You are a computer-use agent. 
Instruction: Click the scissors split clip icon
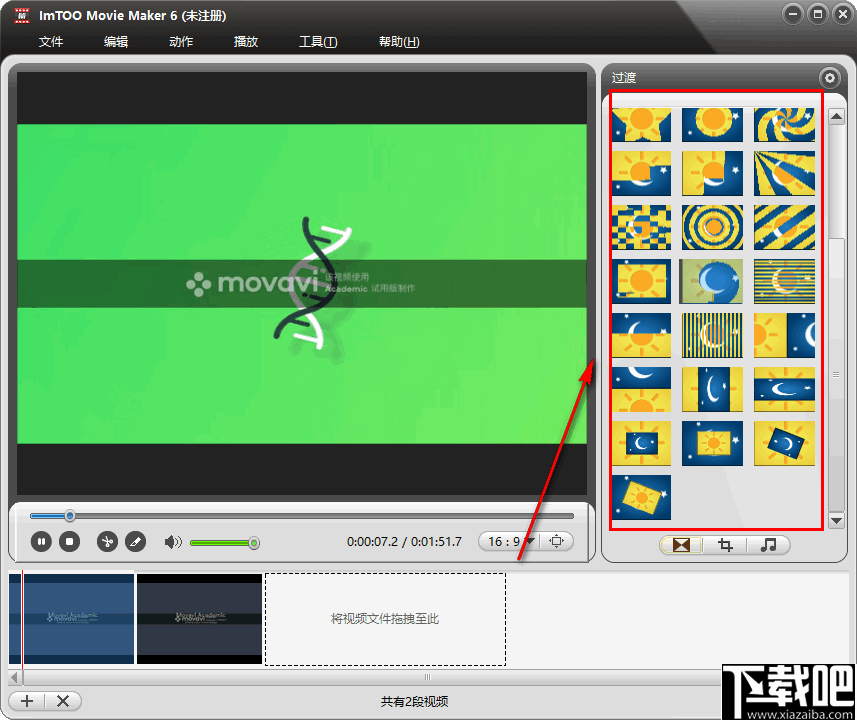pyautogui.click(x=106, y=541)
